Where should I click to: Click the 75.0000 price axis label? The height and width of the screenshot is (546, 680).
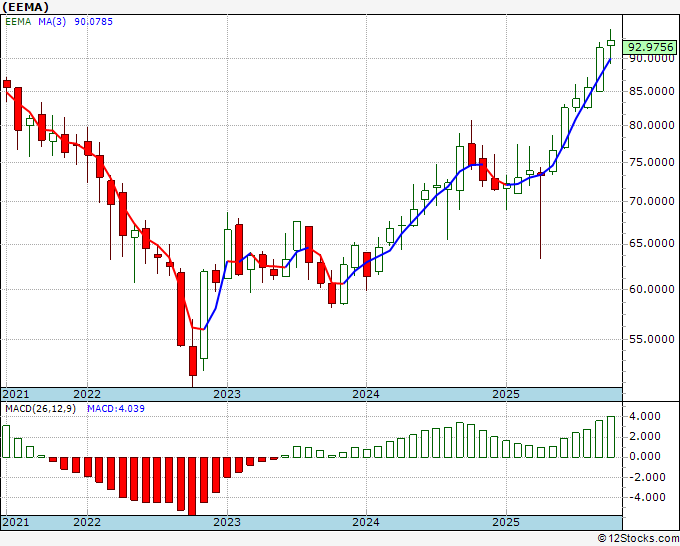(x=651, y=163)
